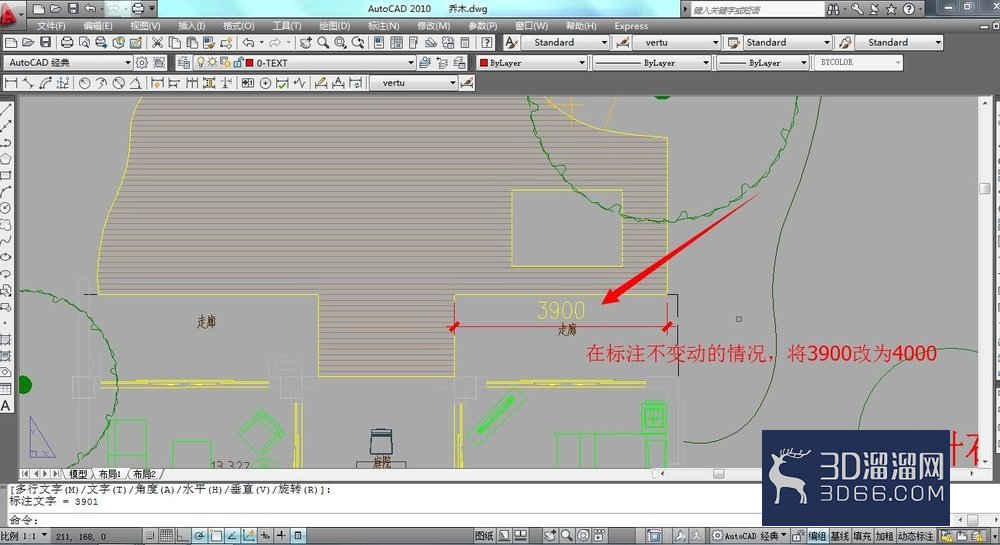Undo the last action with the arrow
1000x545 pixels.
pyautogui.click(x=249, y=43)
